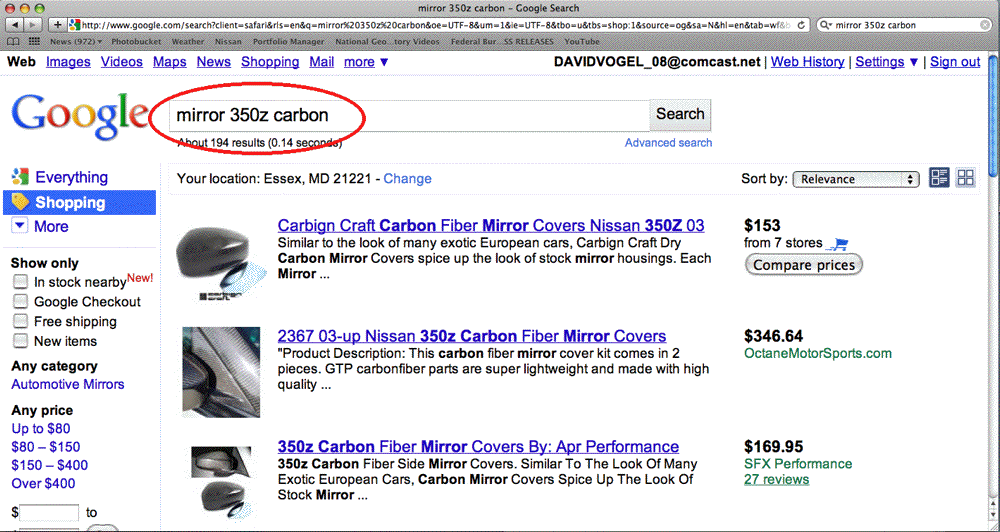The image size is (1000, 532).
Task: Change the Essex, MD location
Action: (408, 179)
